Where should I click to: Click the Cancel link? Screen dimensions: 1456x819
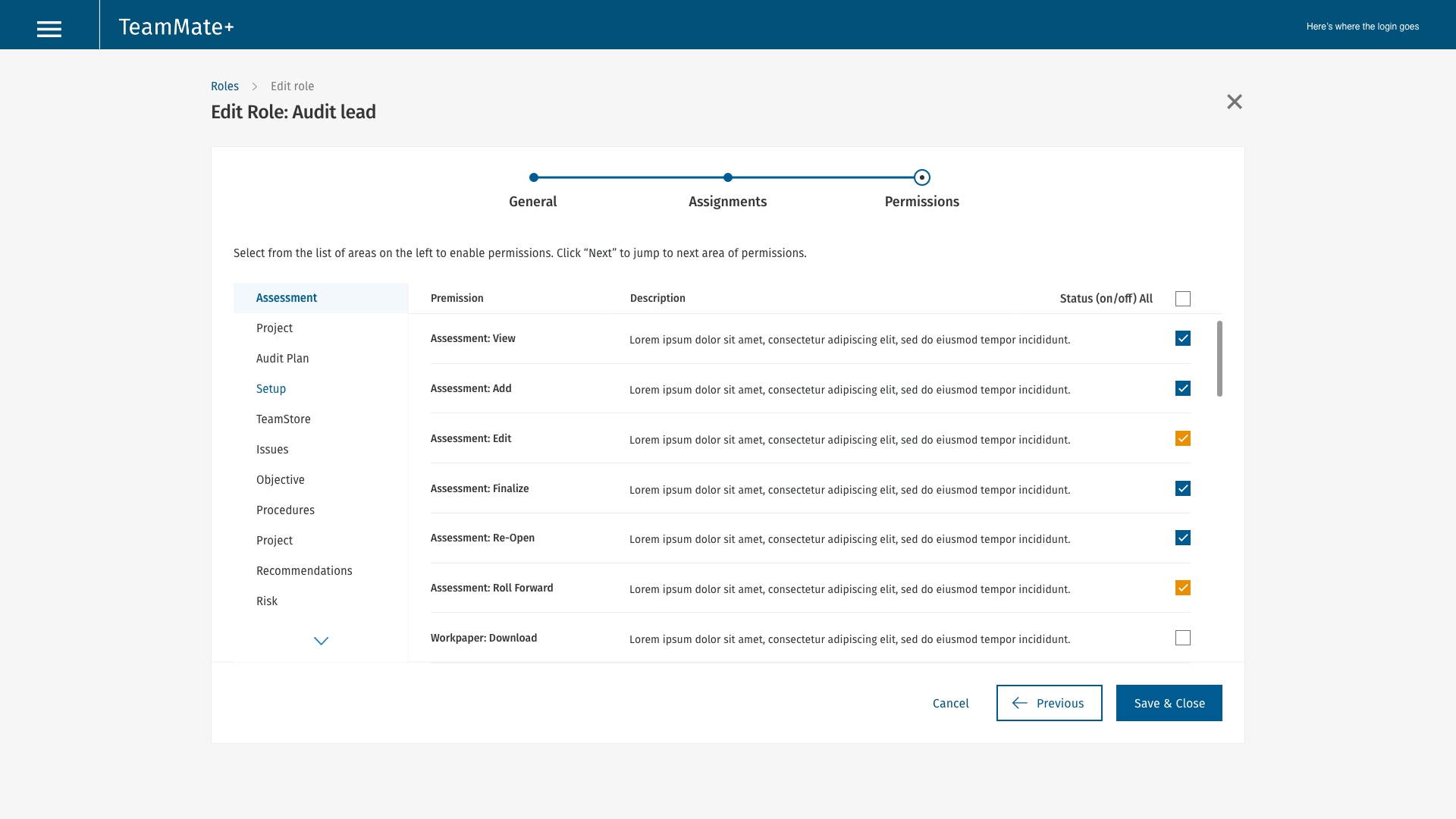click(x=950, y=704)
